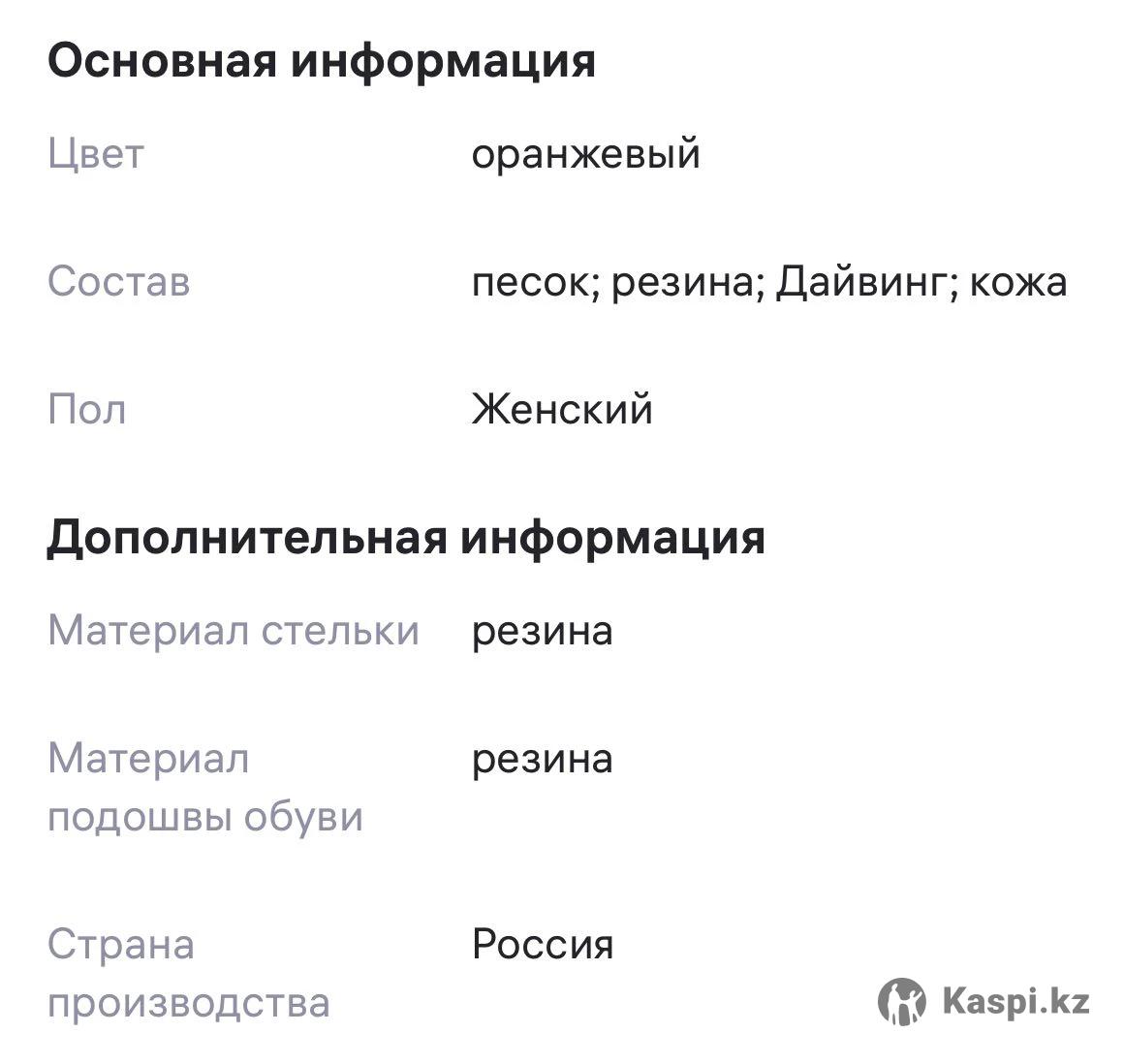This screenshot has width=1124, height=1064.
Task: Click the 'Состав' attribute label
Action: click(x=119, y=281)
